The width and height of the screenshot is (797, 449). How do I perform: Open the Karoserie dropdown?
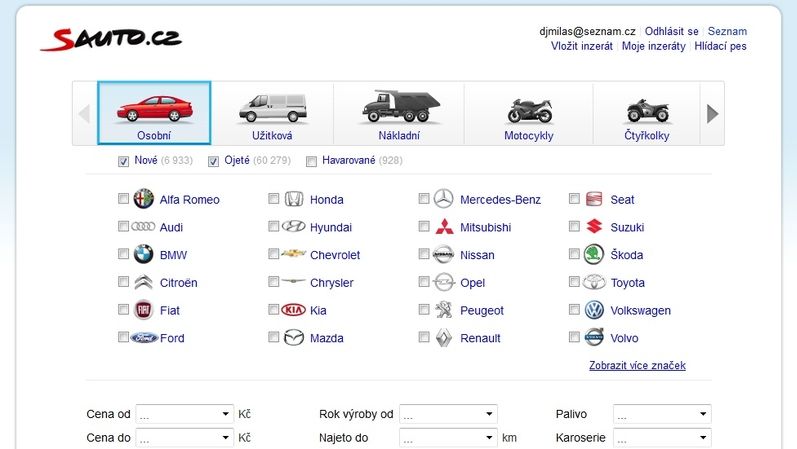662,437
